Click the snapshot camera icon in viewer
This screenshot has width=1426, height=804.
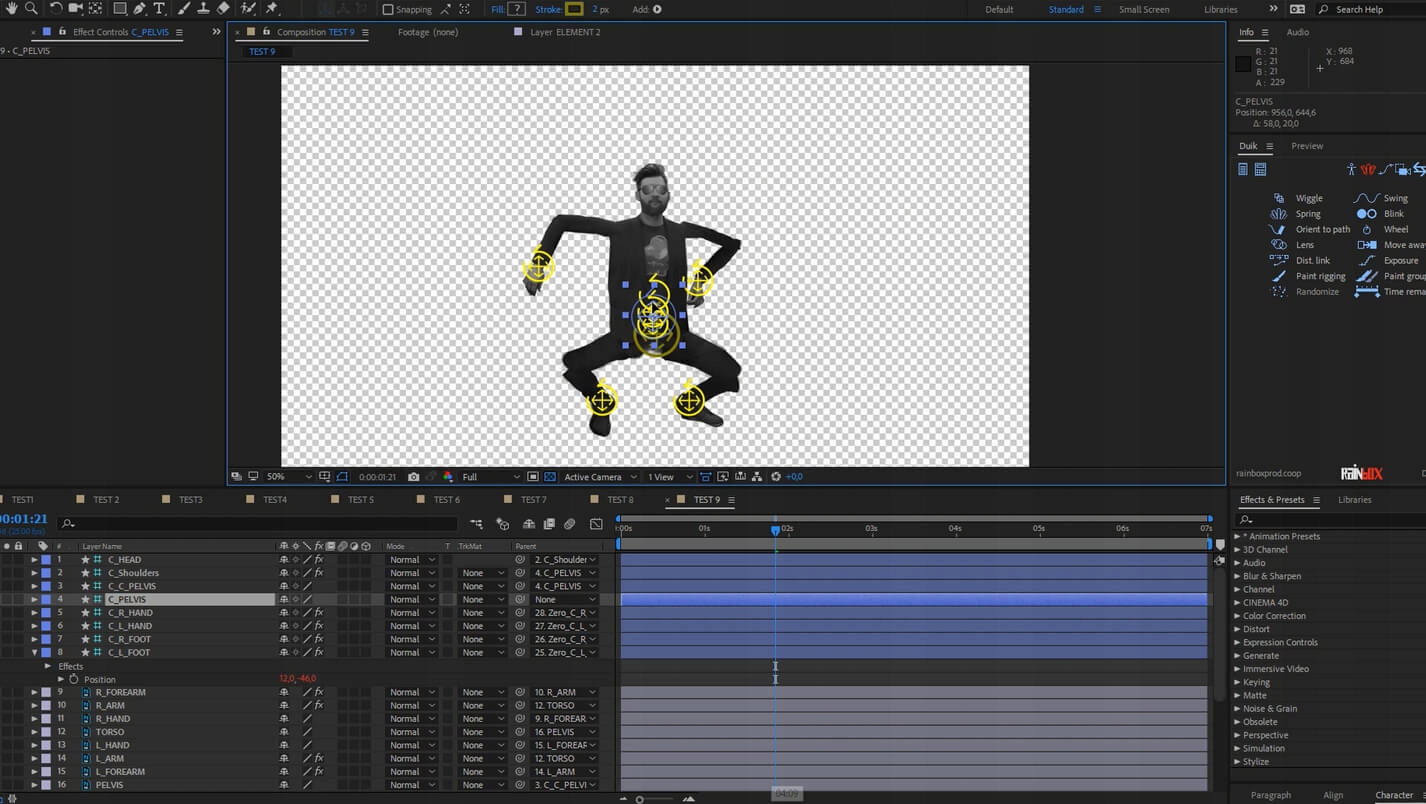(414, 477)
